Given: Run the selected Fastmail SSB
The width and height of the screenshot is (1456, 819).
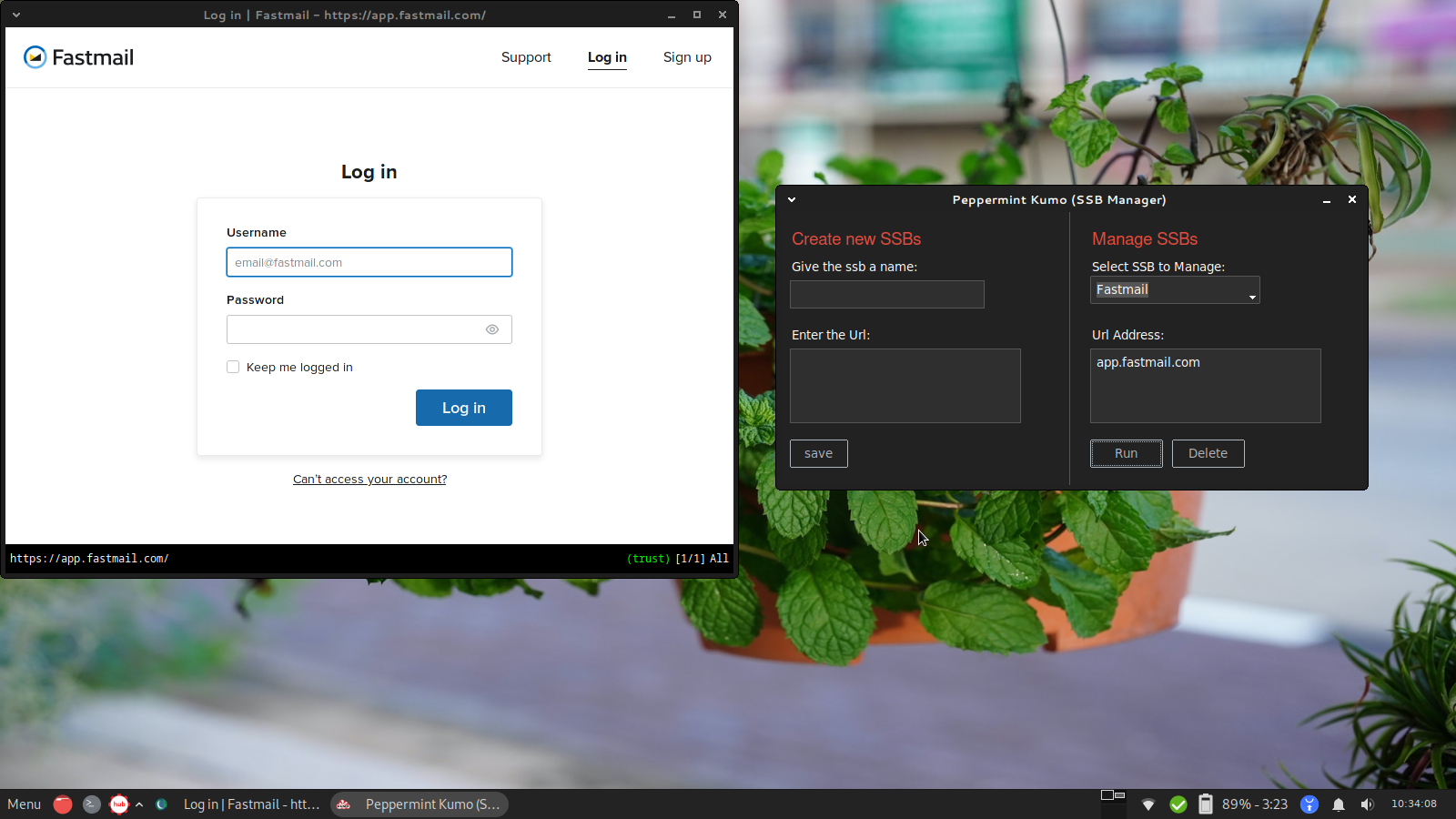Looking at the screenshot, I should tap(1127, 453).
